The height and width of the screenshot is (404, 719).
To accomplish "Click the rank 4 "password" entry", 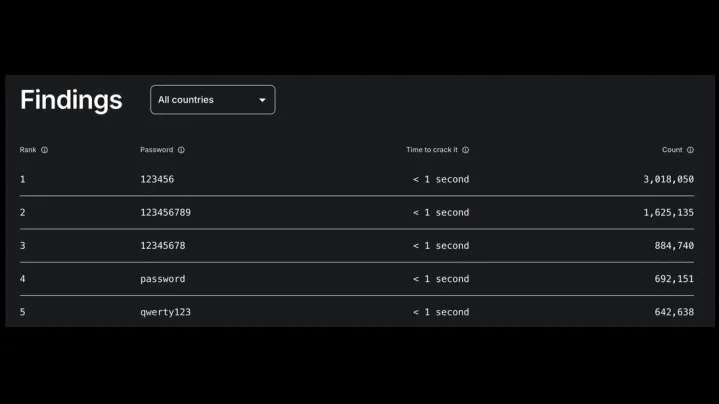I will click(x=162, y=279).
